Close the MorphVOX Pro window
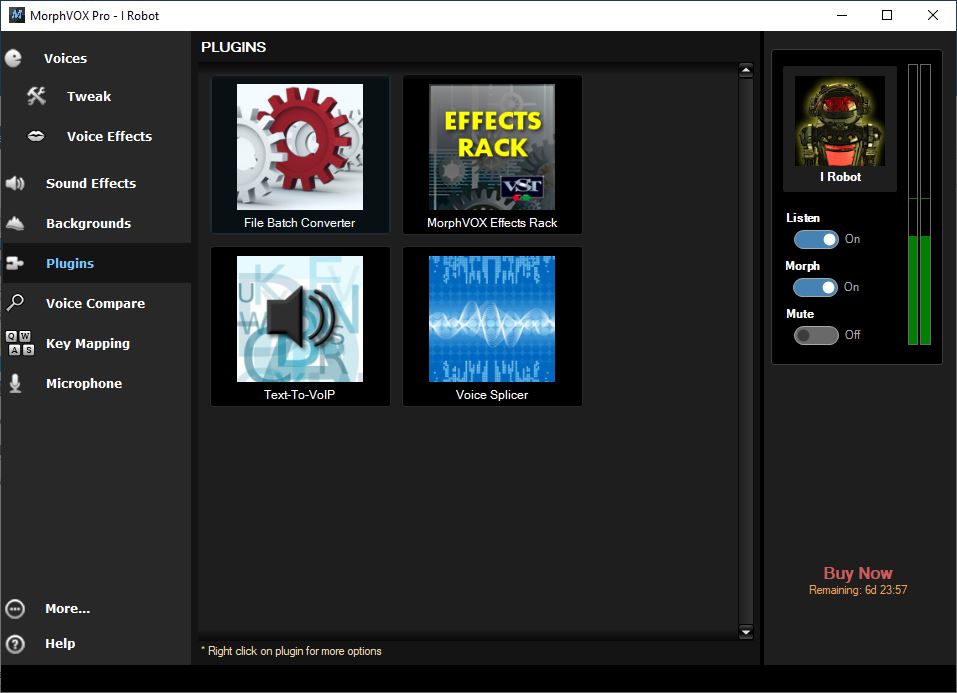This screenshot has width=957, height=693. 933,15
